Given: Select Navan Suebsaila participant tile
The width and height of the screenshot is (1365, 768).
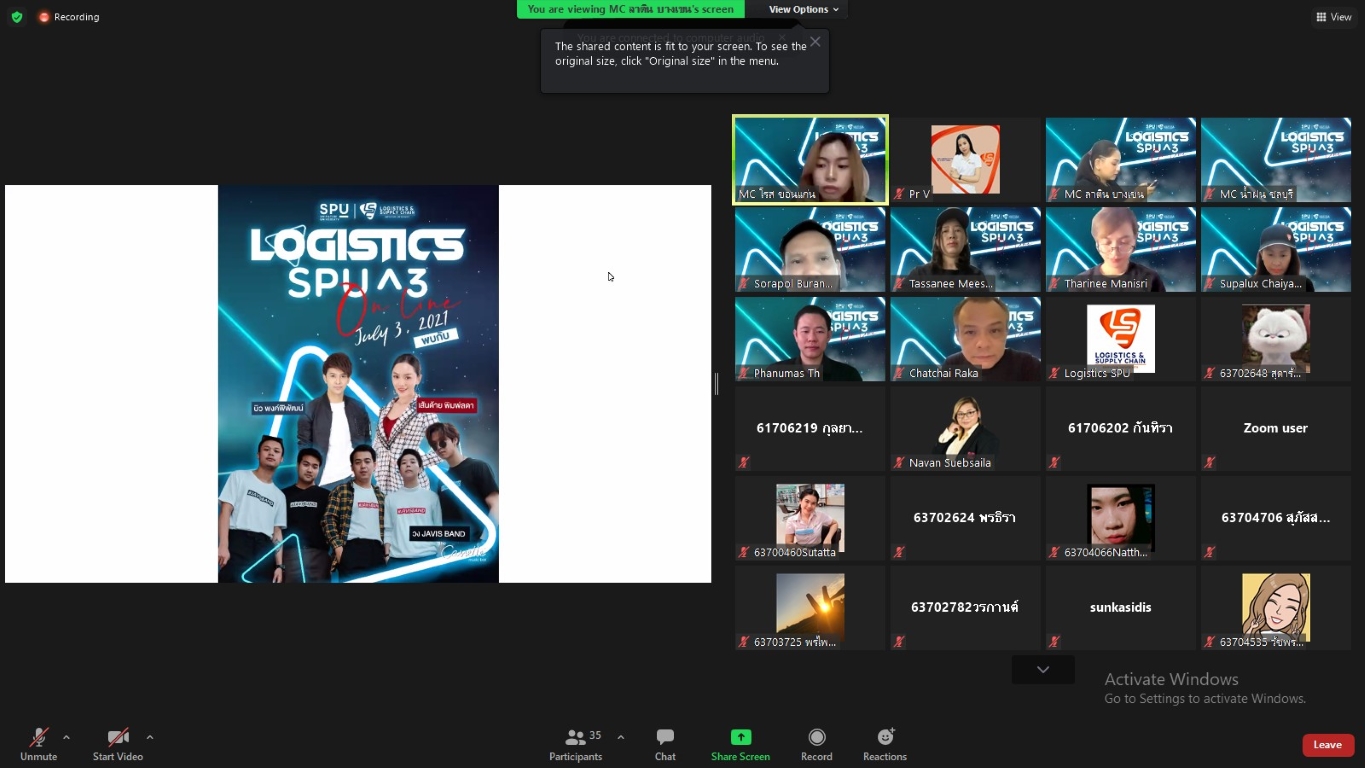Looking at the screenshot, I should pyautogui.click(x=965, y=429).
